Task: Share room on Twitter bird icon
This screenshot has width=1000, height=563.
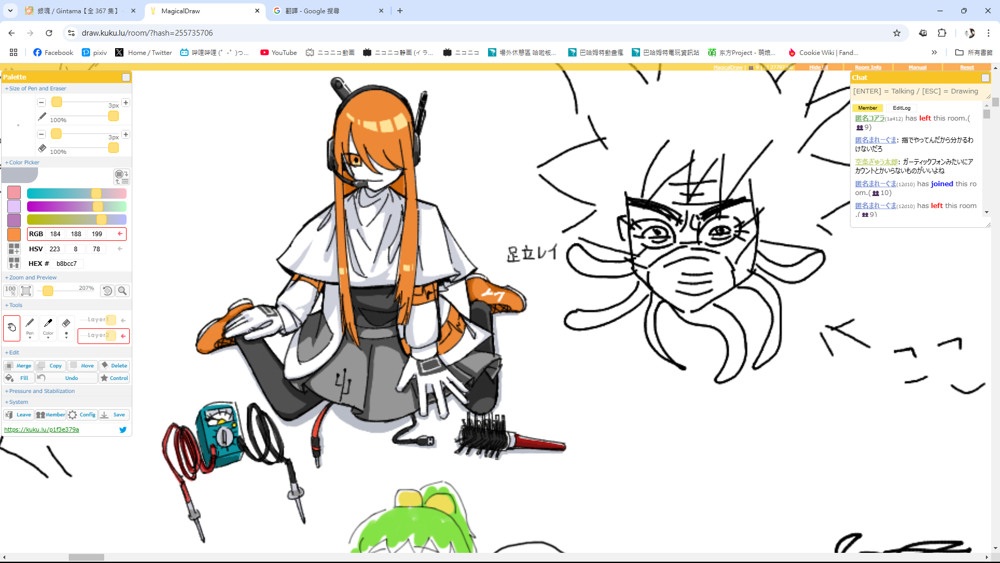Action: pyautogui.click(x=123, y=430)
